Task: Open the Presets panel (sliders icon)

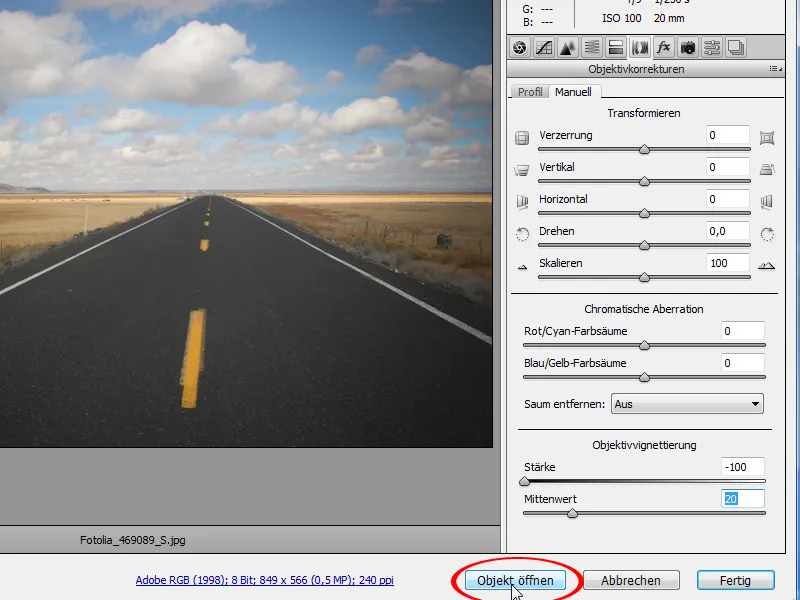Action: (x=711, y=48)
